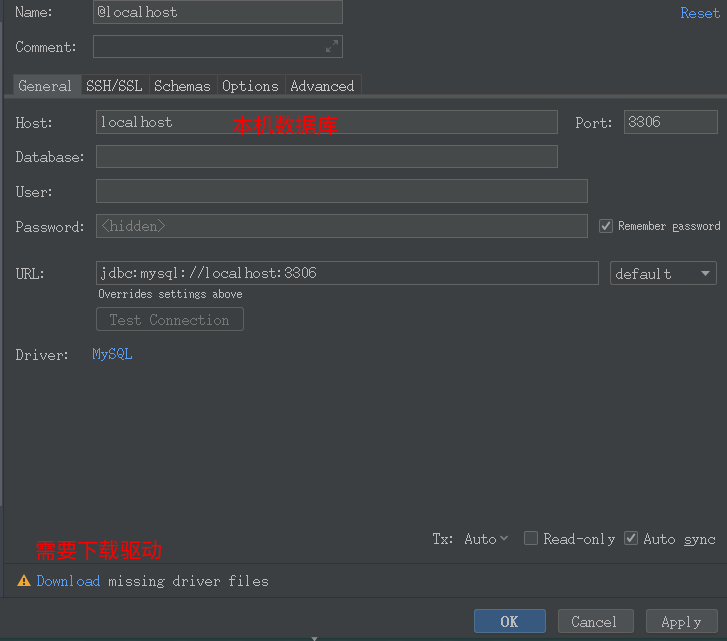This screenshot has height=641, width=727.
Task: Click the Apply button
Action: 682,621
